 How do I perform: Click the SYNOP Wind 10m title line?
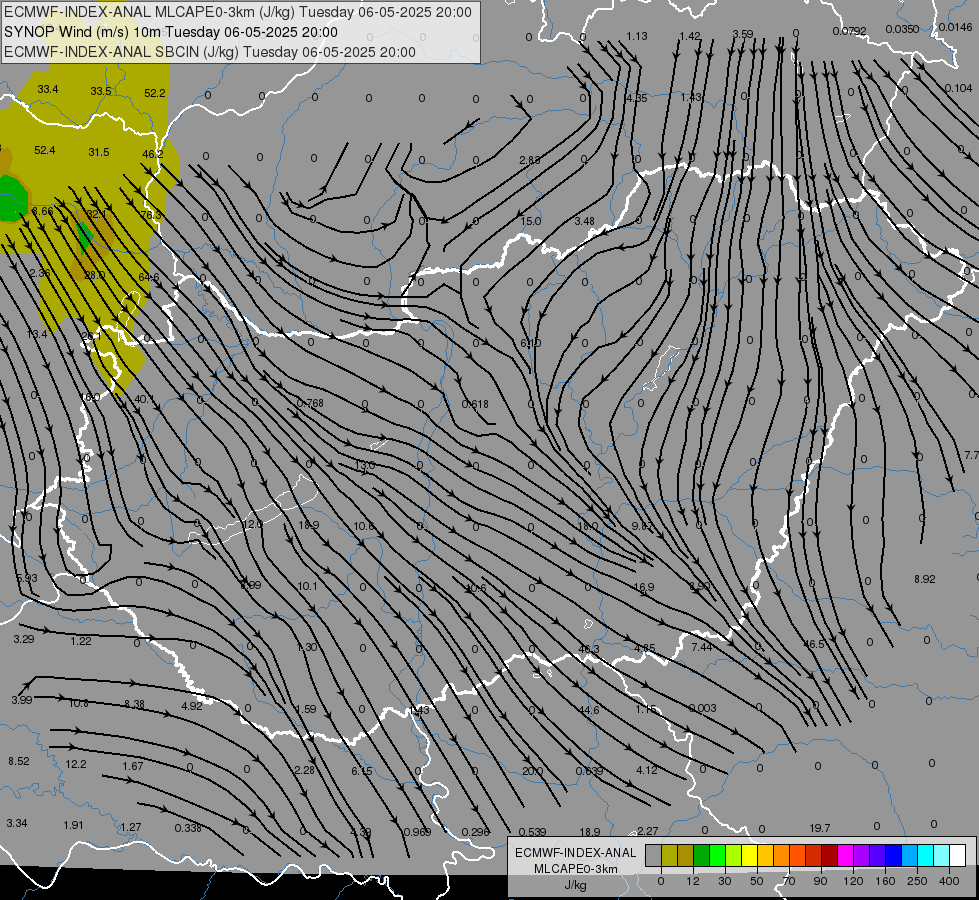click(x=170, y=32)
